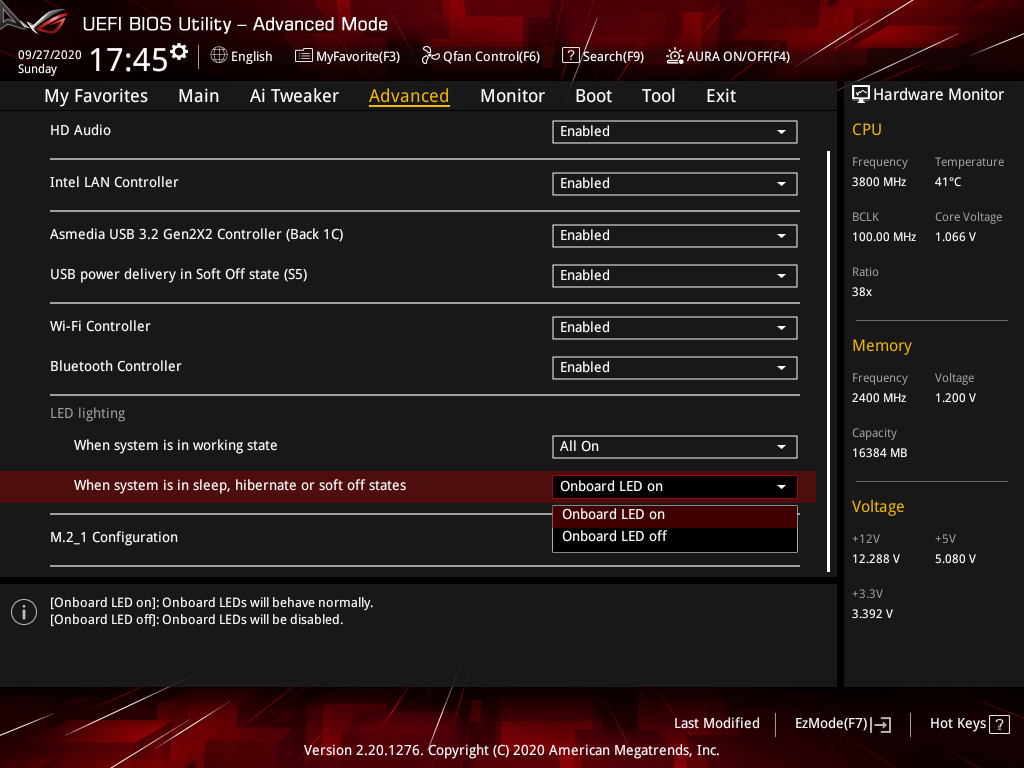Switch to Exit tab

pos(721,96)
